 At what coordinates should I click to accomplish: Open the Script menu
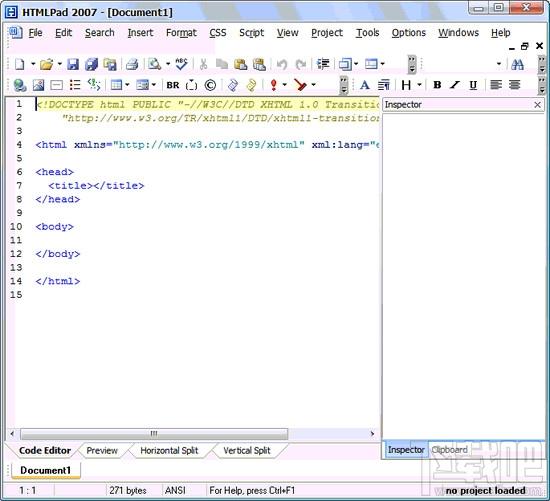coord(251,33)
